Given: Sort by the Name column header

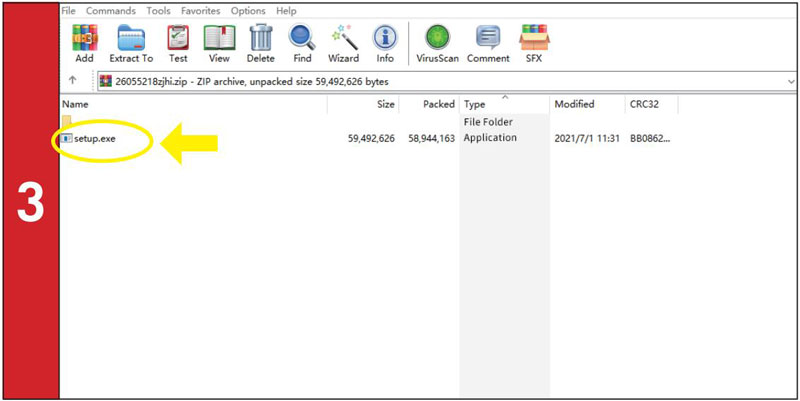Looking at the screenshot, I should click(x=75, y=104).
